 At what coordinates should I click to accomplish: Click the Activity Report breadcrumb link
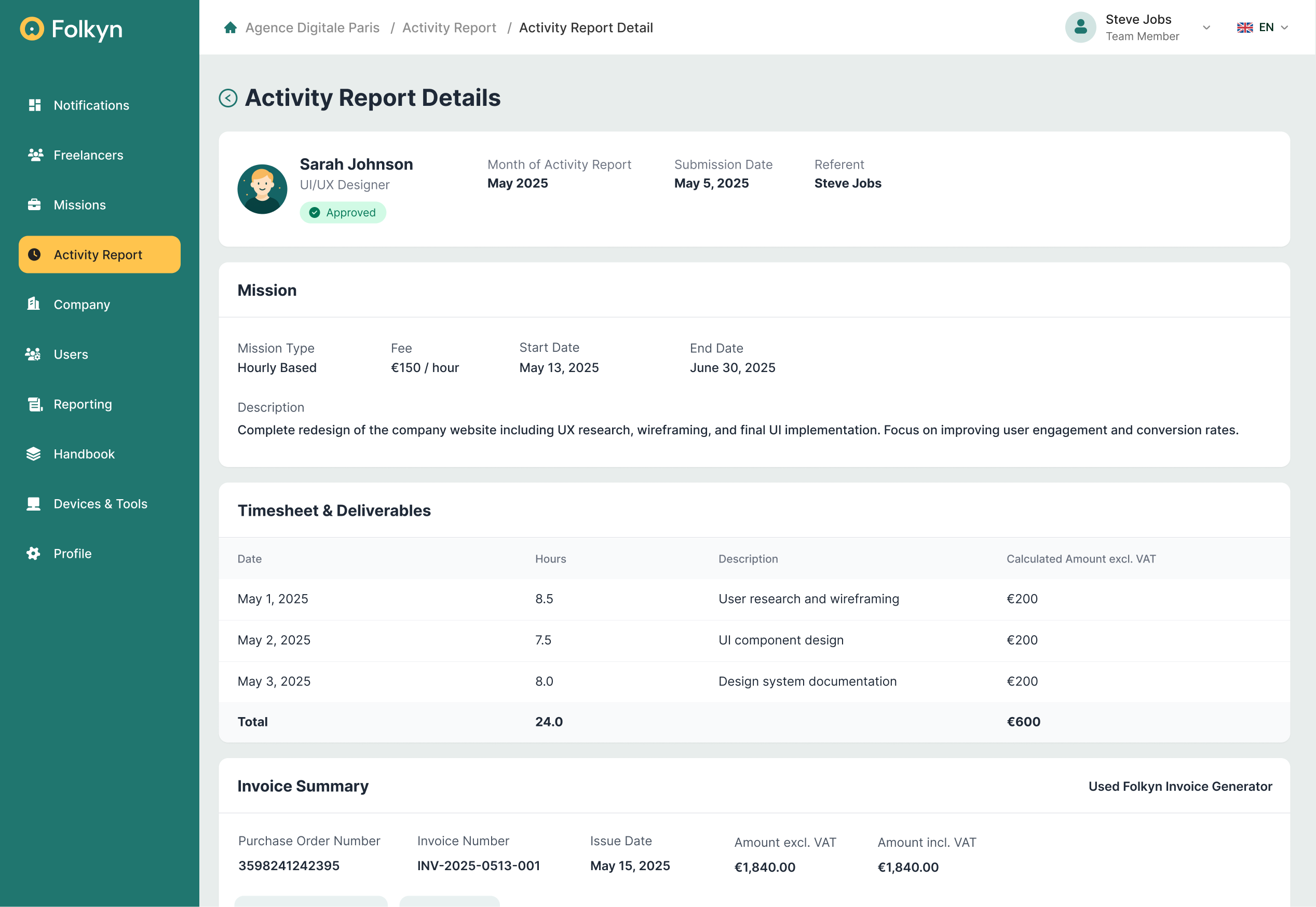point(449,28)
